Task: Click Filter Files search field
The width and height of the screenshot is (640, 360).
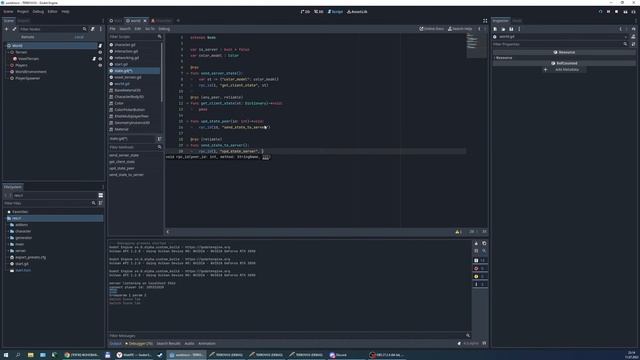Action: tap(49, 203)
